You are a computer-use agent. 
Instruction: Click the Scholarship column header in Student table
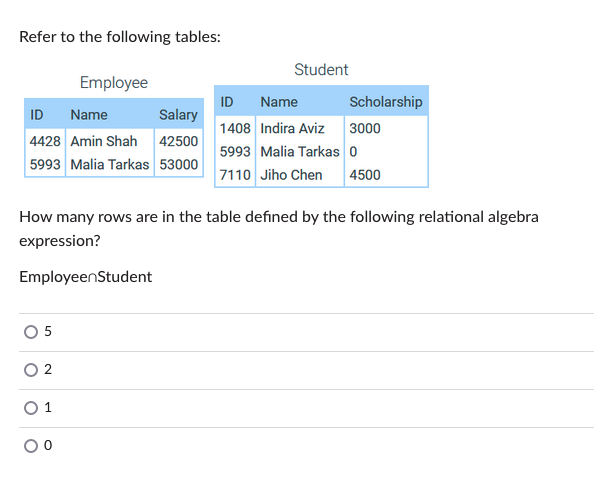385,102
